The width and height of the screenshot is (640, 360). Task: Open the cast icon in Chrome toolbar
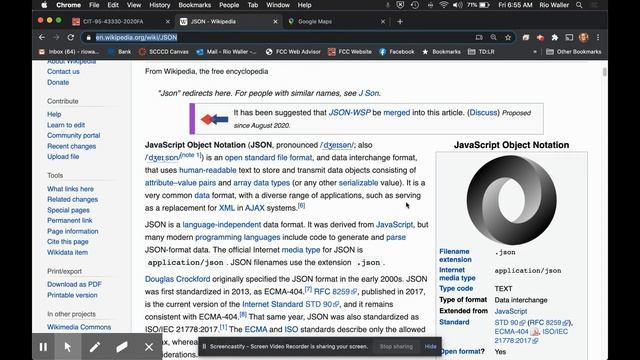pyautogui.click(x=569, y=38)
